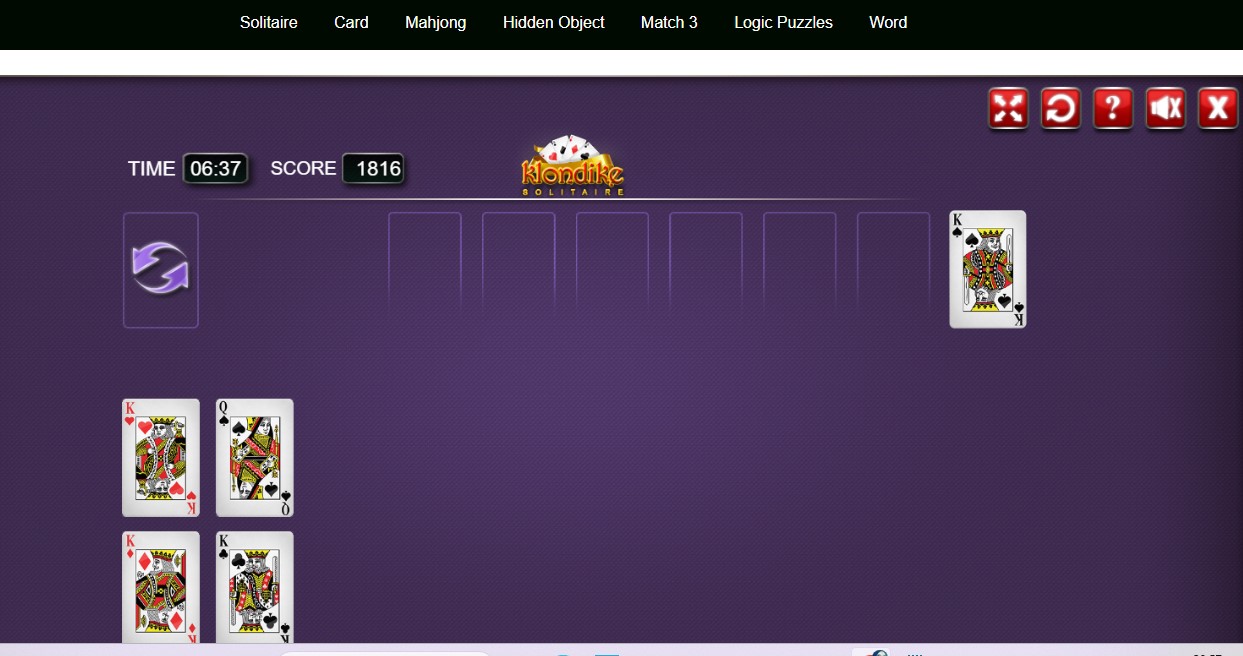This screenshot has width=1243, height=656.
Task: Open the Word games category
Action: 888,22
